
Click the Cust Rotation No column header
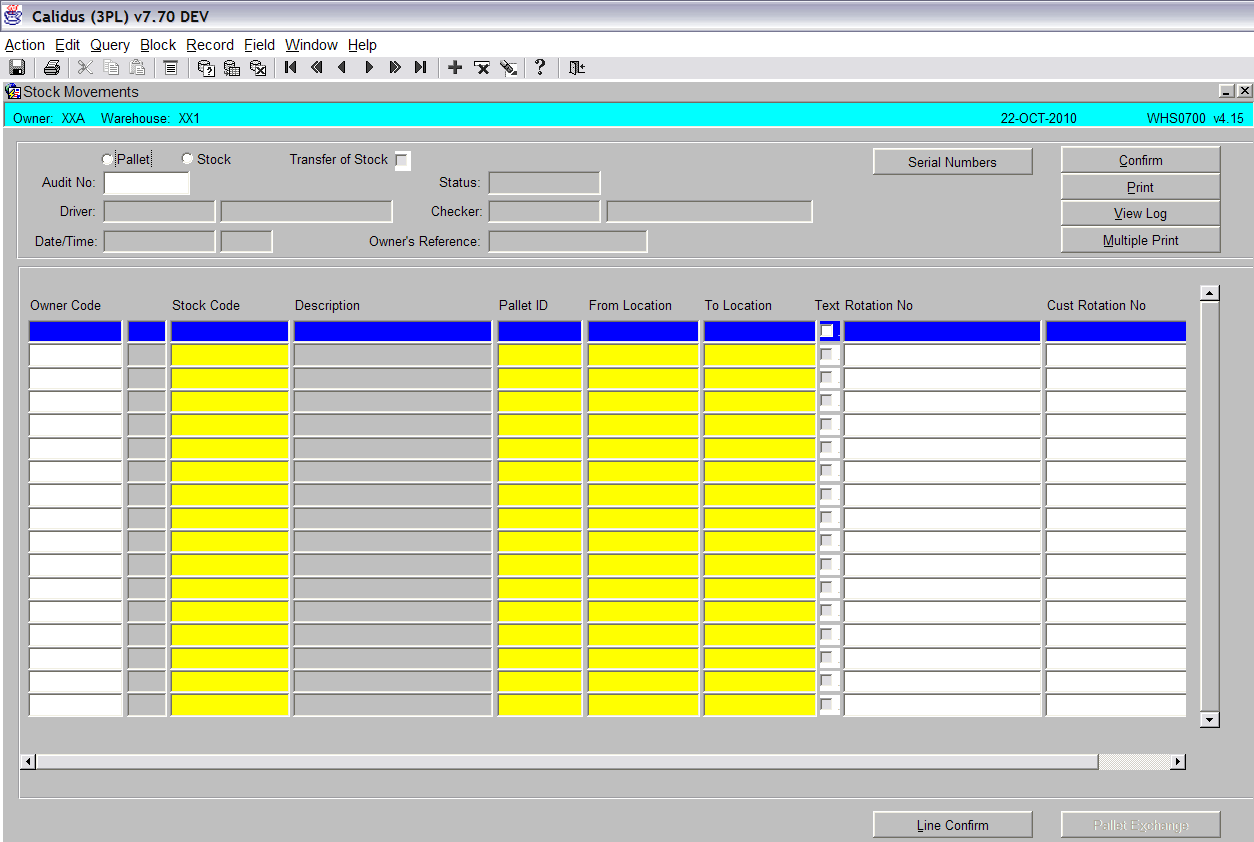click(1096, 305)
